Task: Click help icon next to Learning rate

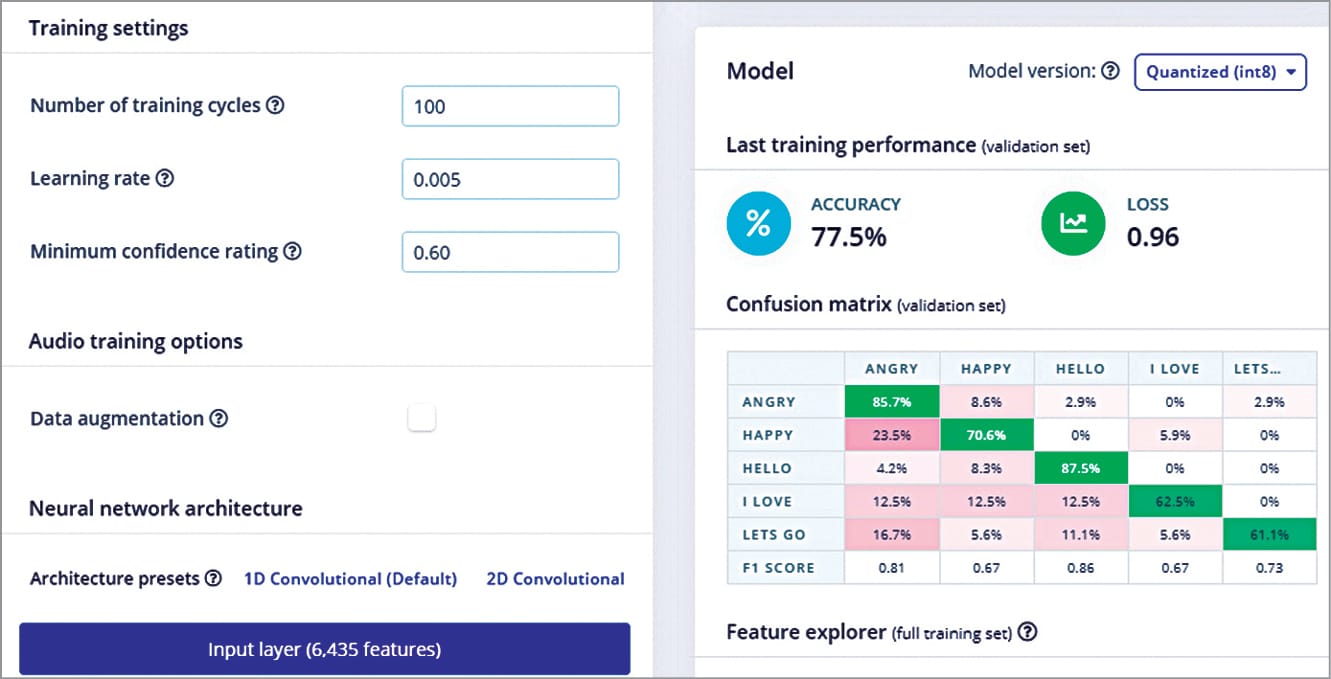Action: tap(165, 178)
